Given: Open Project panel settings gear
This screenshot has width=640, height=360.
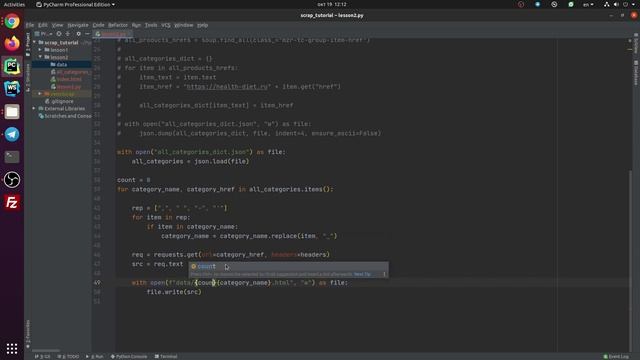Looking at the screenshot, I should tap(78, 34).
